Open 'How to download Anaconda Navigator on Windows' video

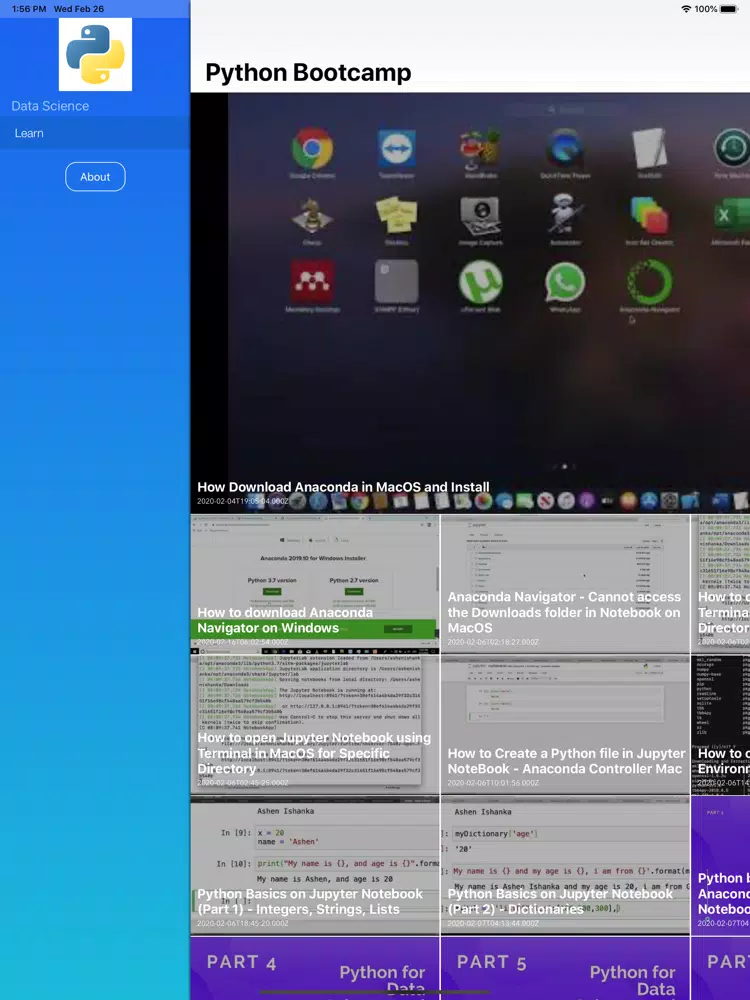(315, 584)
